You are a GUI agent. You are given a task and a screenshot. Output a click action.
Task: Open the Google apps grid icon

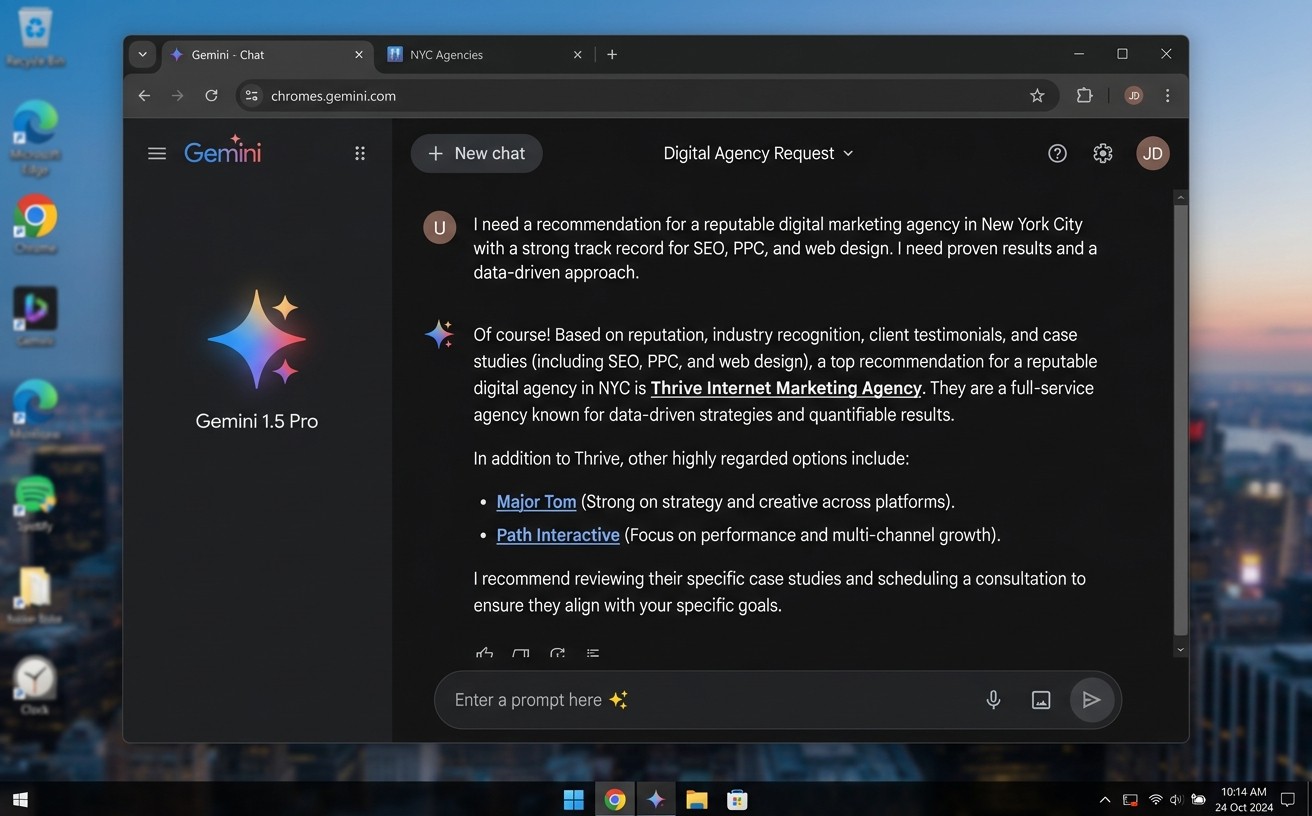coord(360,153)
